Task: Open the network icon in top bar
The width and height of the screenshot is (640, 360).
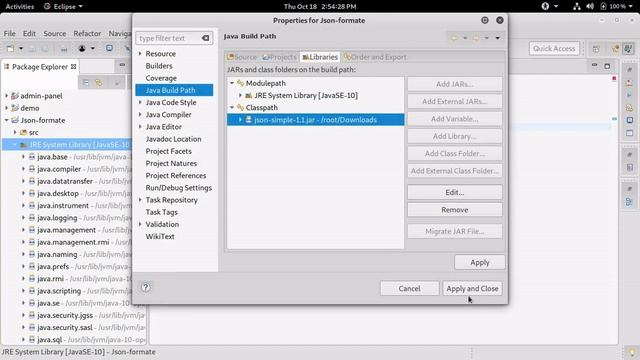Action: (576, 6)
